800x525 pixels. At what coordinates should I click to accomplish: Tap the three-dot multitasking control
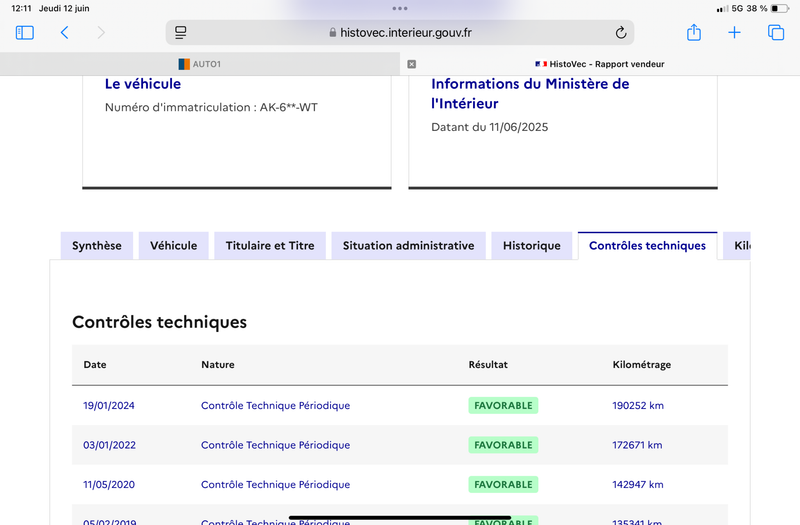point(400,8)
